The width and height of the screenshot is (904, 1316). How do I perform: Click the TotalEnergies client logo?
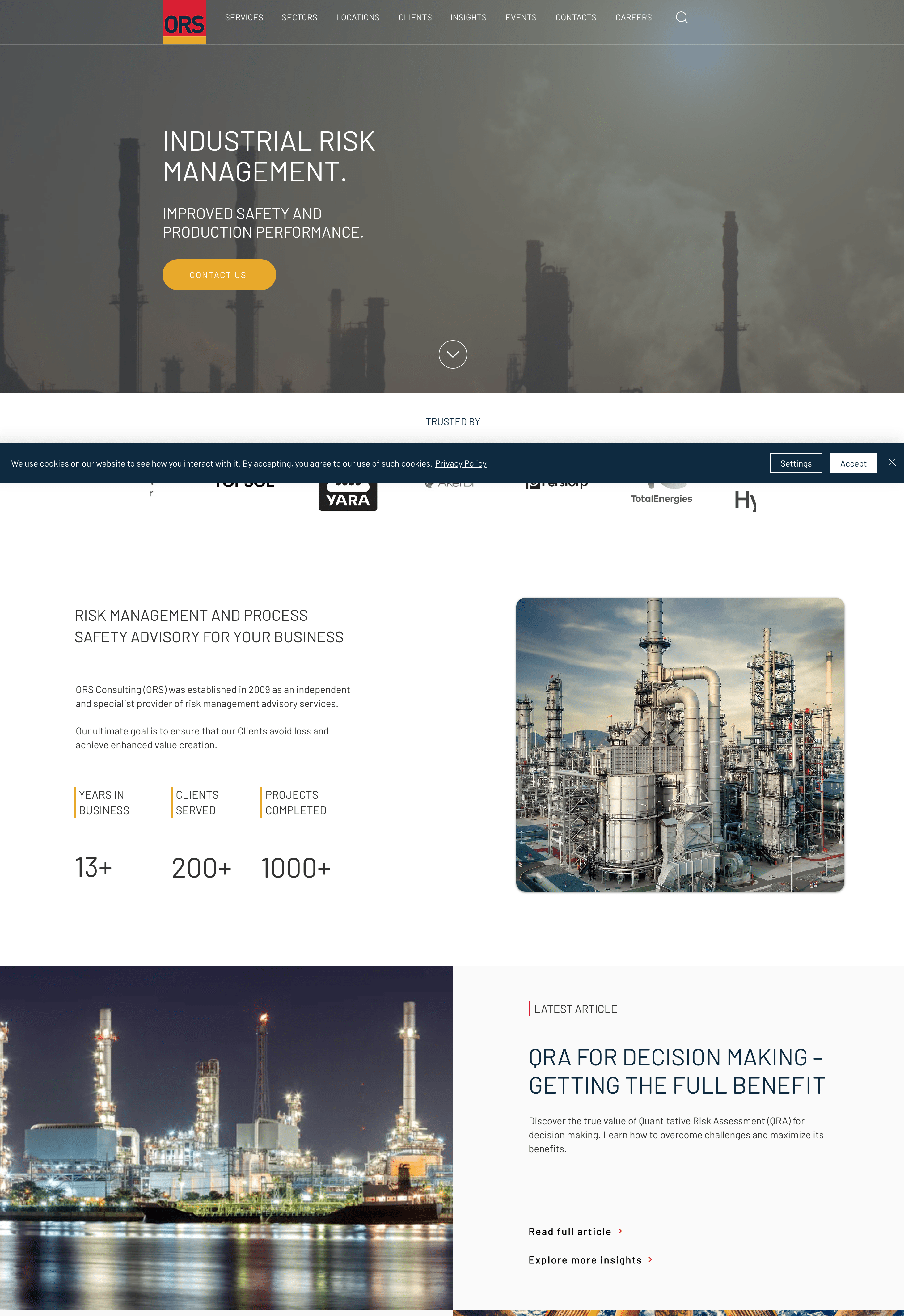pyautogui.click(x=661, y=493)
